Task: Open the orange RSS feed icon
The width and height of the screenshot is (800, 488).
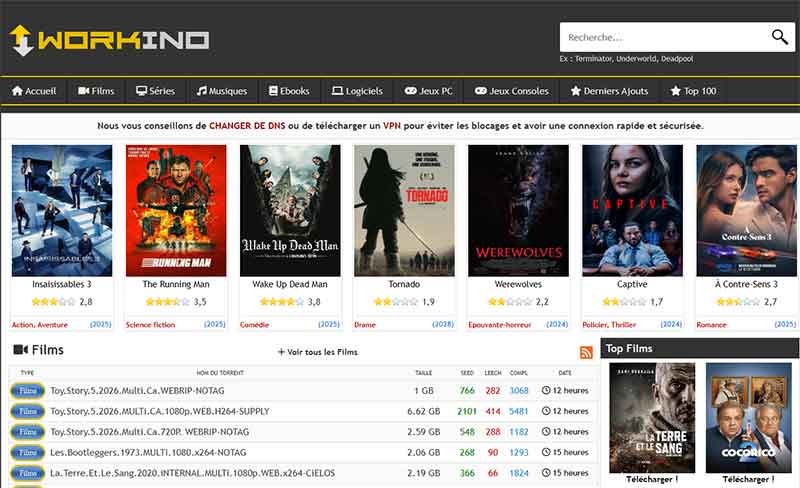Action: coord(586,352)
